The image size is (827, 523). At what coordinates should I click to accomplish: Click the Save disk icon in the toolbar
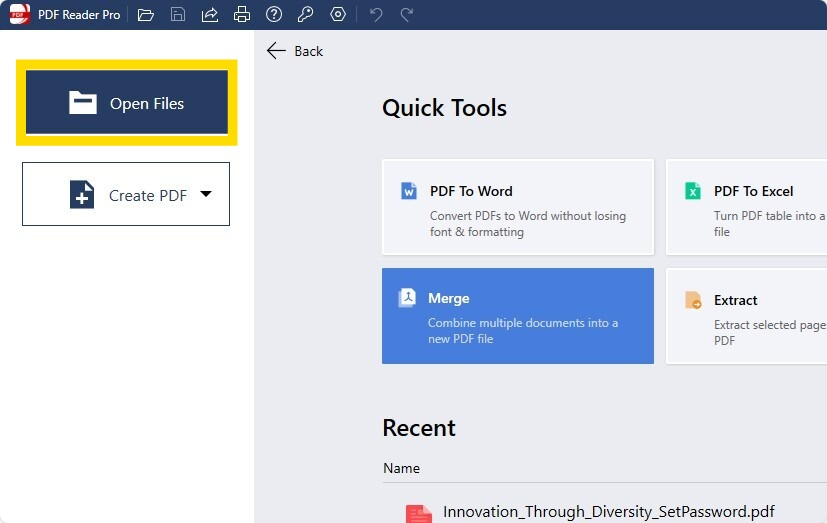pos(178,14)
